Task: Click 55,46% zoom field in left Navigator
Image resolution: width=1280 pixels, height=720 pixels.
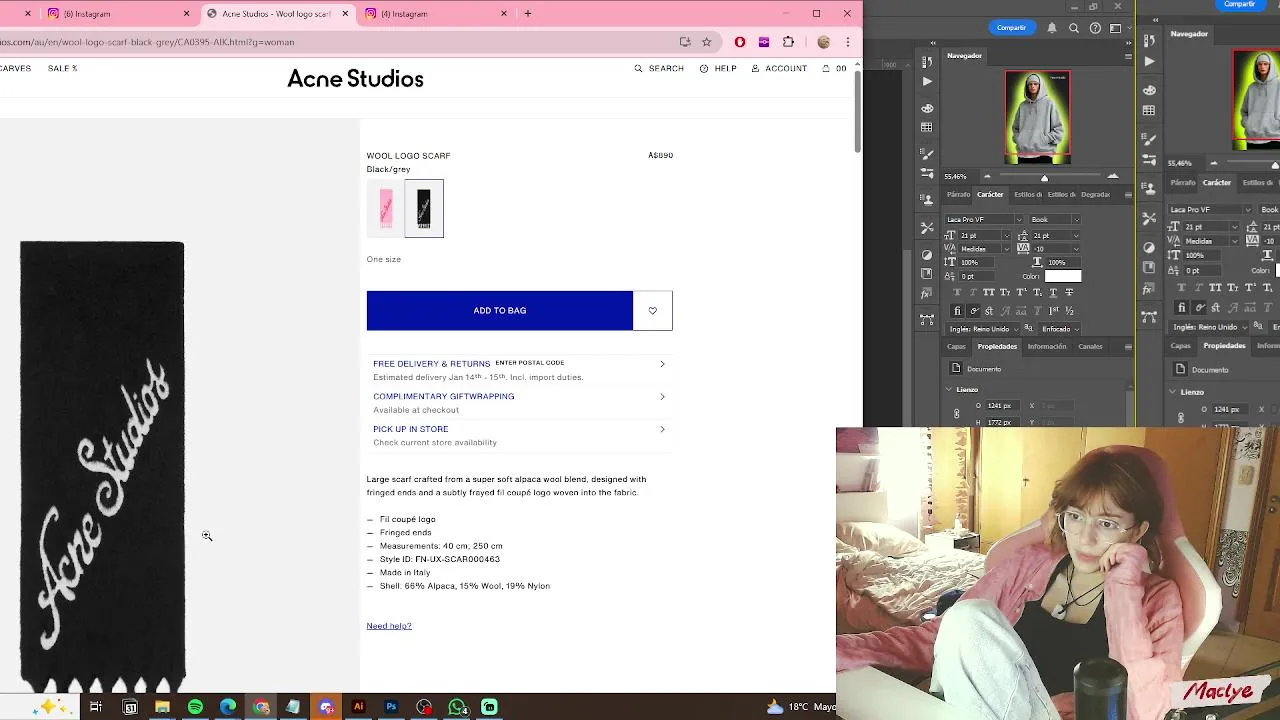Action: click(x=956, y=176)
